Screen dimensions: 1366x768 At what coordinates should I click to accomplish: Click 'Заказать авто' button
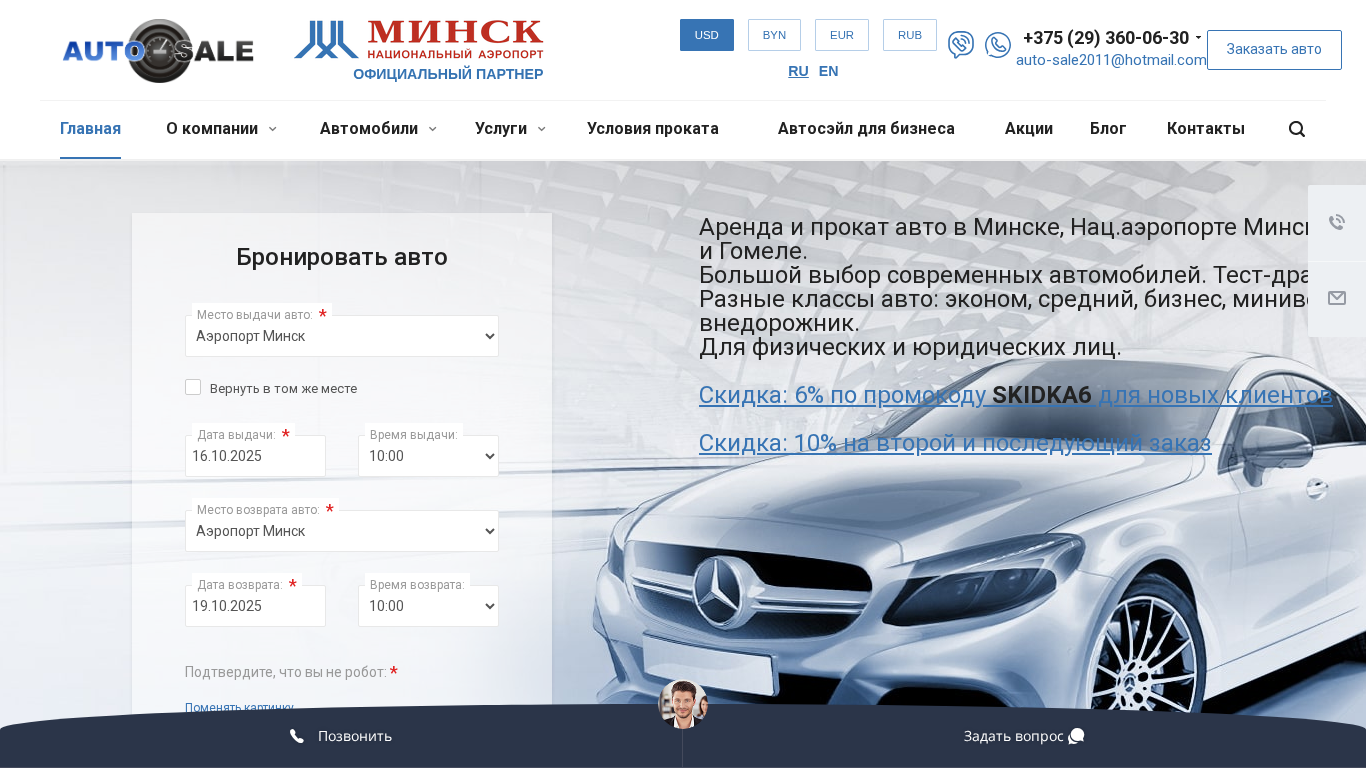pos(1274,50)
